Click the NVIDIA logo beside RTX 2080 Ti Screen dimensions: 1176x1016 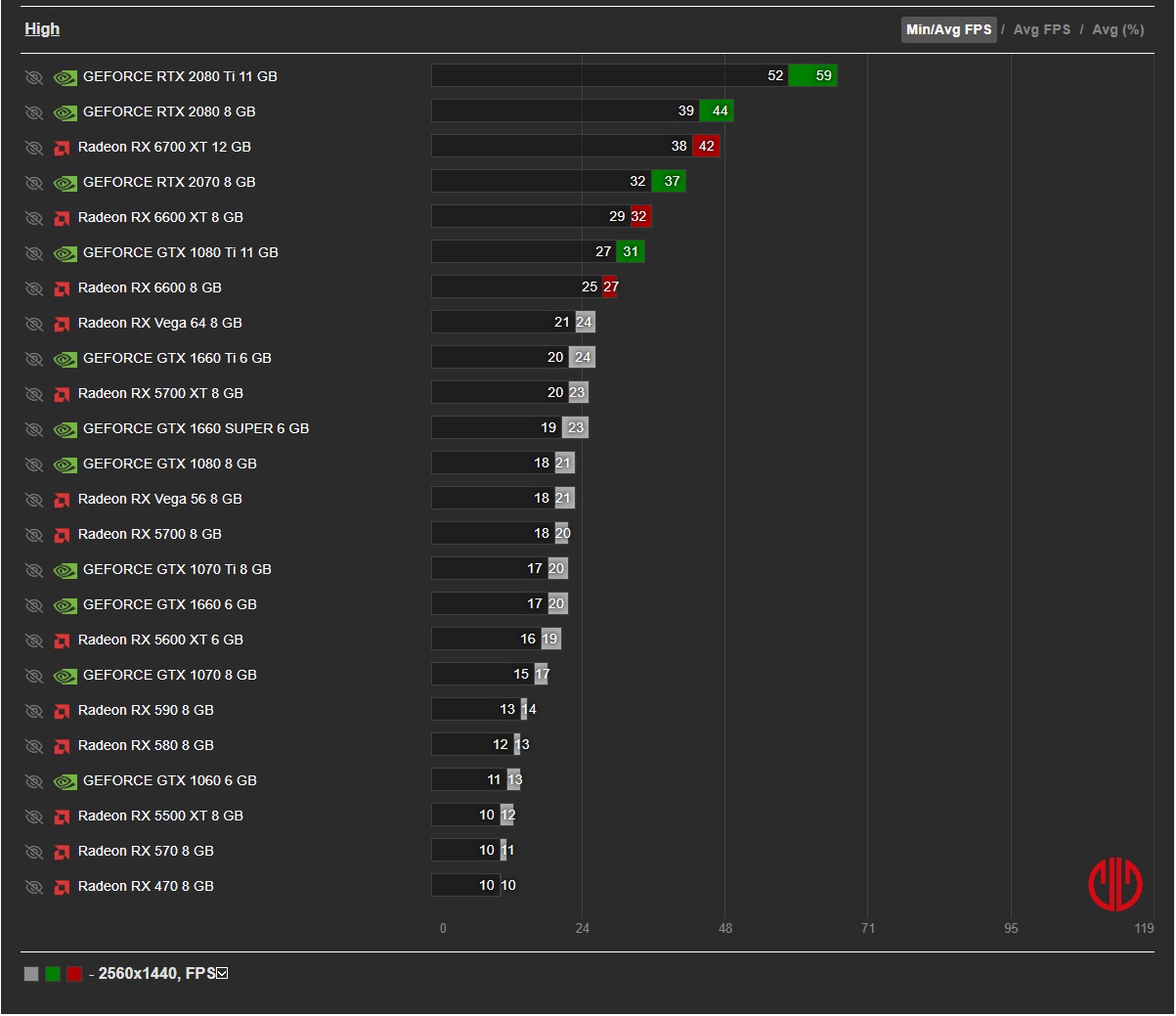tap(65, 77)
